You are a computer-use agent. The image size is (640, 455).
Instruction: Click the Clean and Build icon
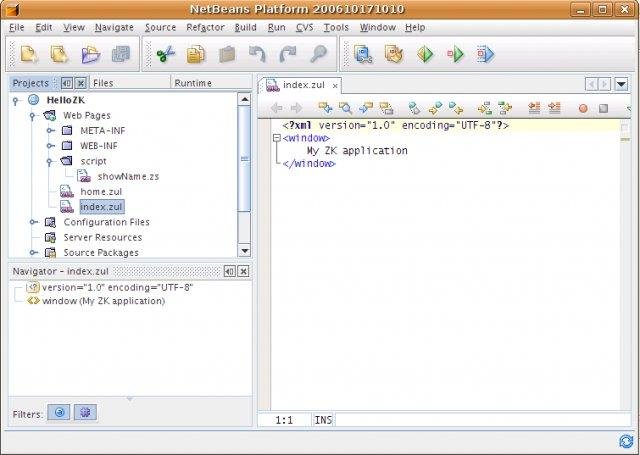[394, 54]
